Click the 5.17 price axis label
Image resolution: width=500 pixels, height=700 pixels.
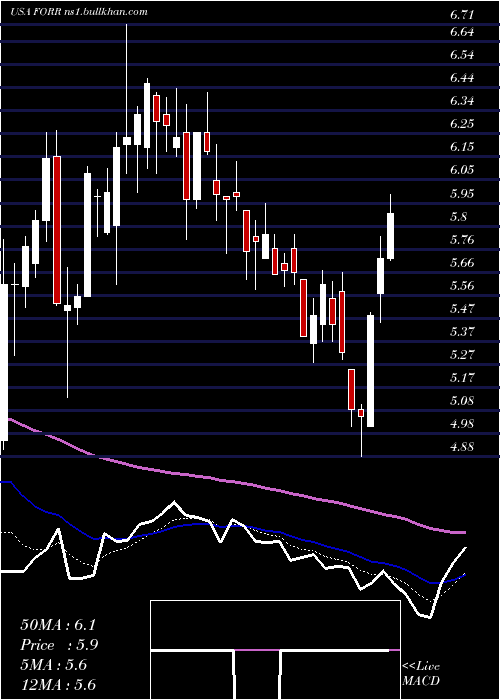click(462, 378)
